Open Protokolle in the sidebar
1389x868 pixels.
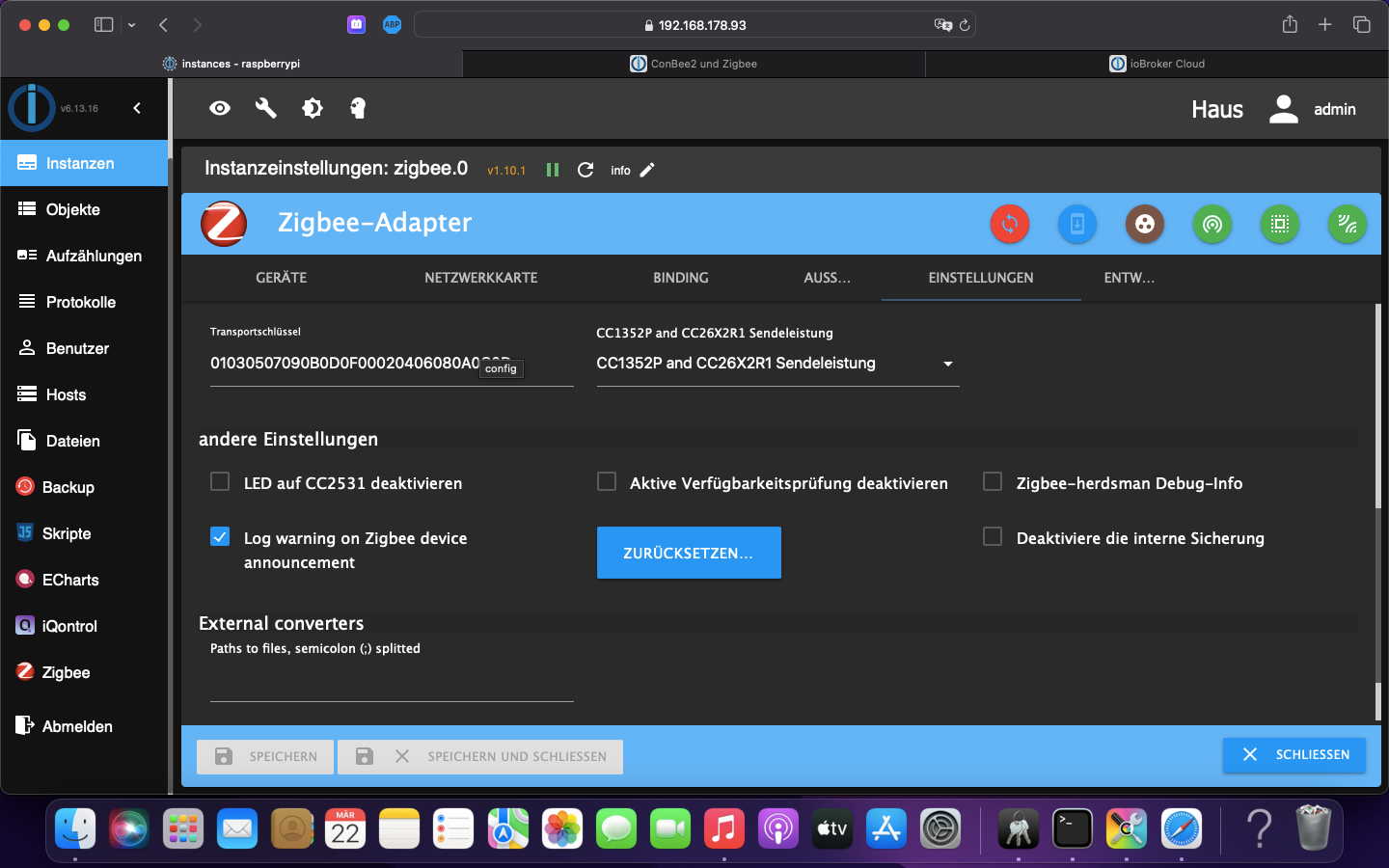pyautogui.click(x=84, y=302)
